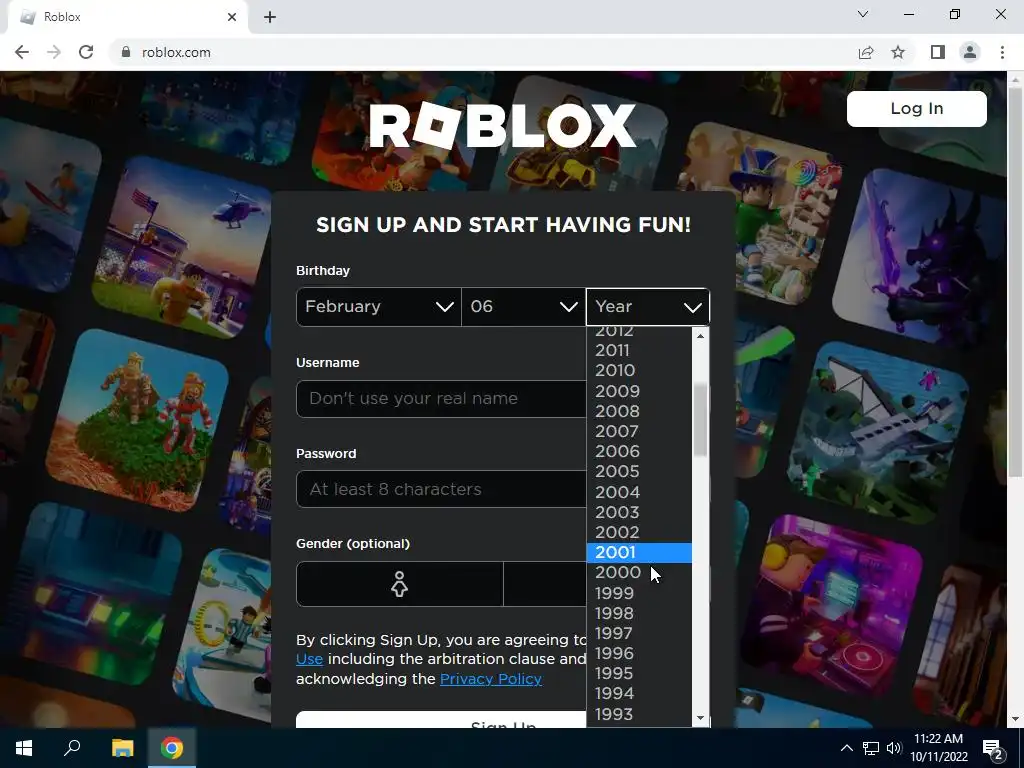Choose 1993 from the year list
1024x768 pixels.
[639, 714]
